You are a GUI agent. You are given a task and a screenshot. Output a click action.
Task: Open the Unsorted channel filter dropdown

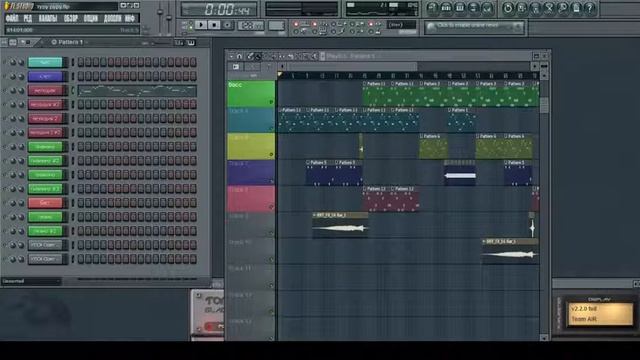click(31, 281)
